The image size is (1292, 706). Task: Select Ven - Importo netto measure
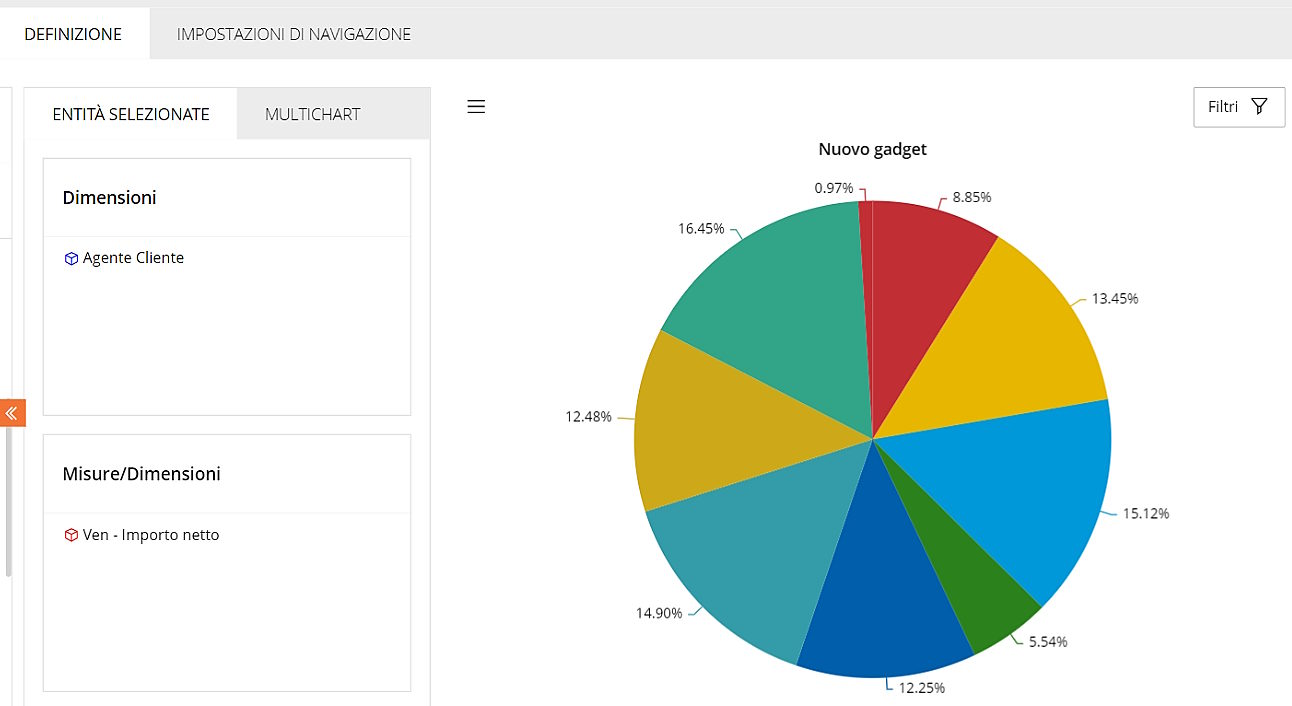click(151, 535)
